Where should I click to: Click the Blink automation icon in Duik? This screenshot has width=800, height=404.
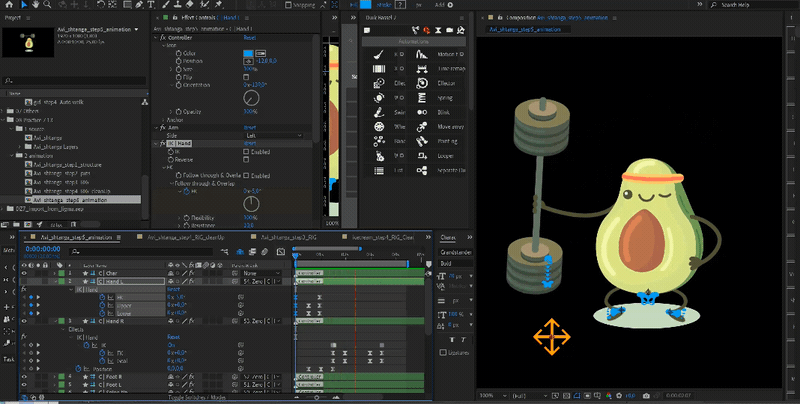pos(424,113)
